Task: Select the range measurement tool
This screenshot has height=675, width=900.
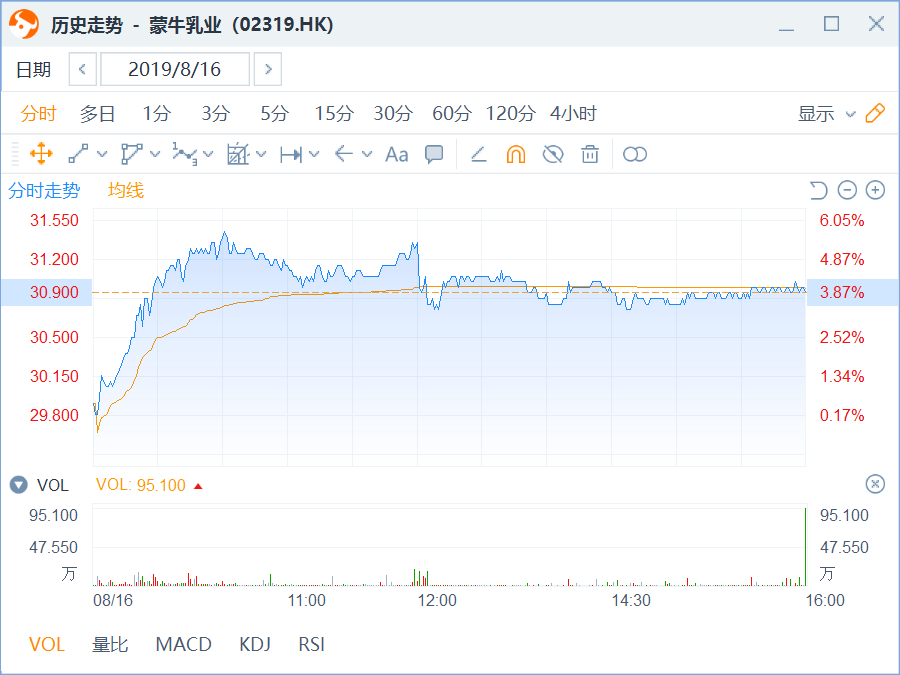Action: coord(291,154)
